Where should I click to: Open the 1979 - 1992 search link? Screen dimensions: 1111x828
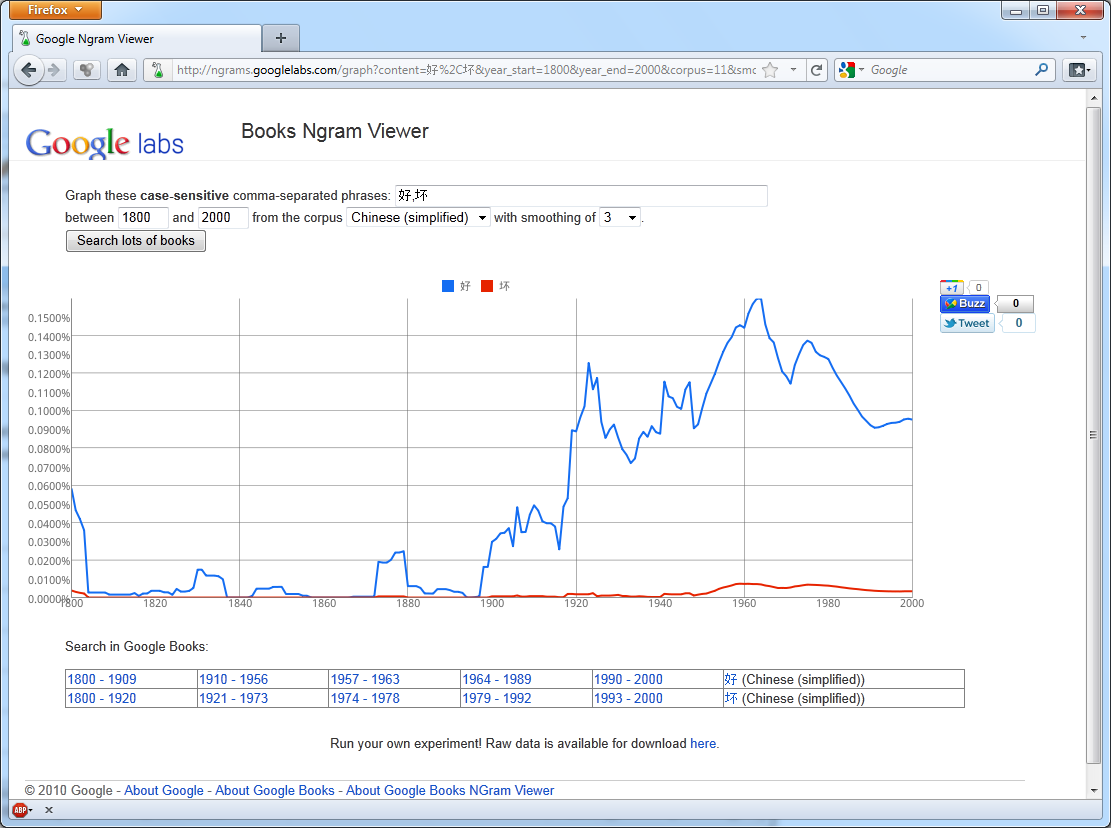point(497,698)
